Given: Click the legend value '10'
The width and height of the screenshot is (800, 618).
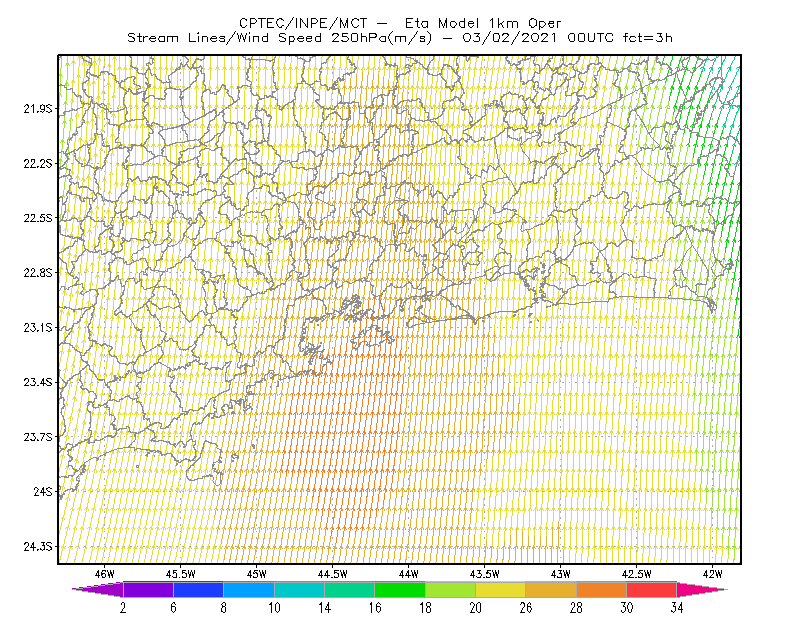Looking at the screenshot, I should tap(274, 608).
